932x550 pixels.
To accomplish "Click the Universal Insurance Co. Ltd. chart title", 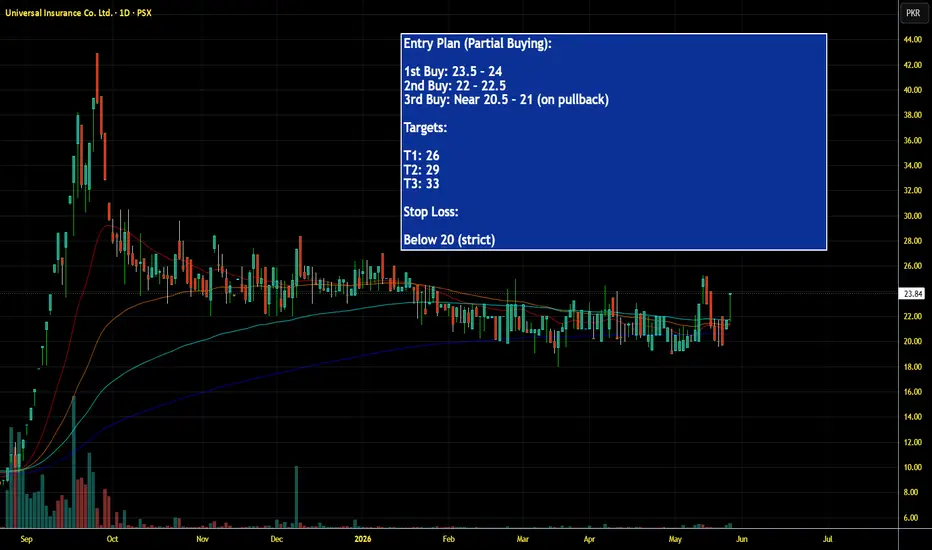I will tap(78, 12).
